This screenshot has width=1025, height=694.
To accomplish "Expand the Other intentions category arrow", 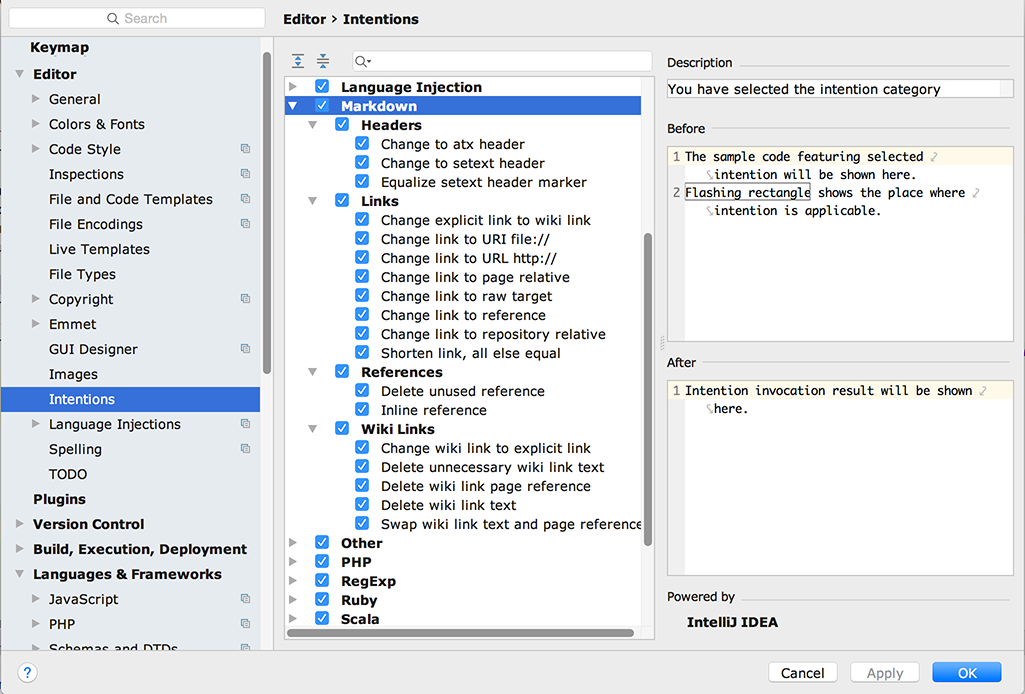I will click(x=293, y=543).
